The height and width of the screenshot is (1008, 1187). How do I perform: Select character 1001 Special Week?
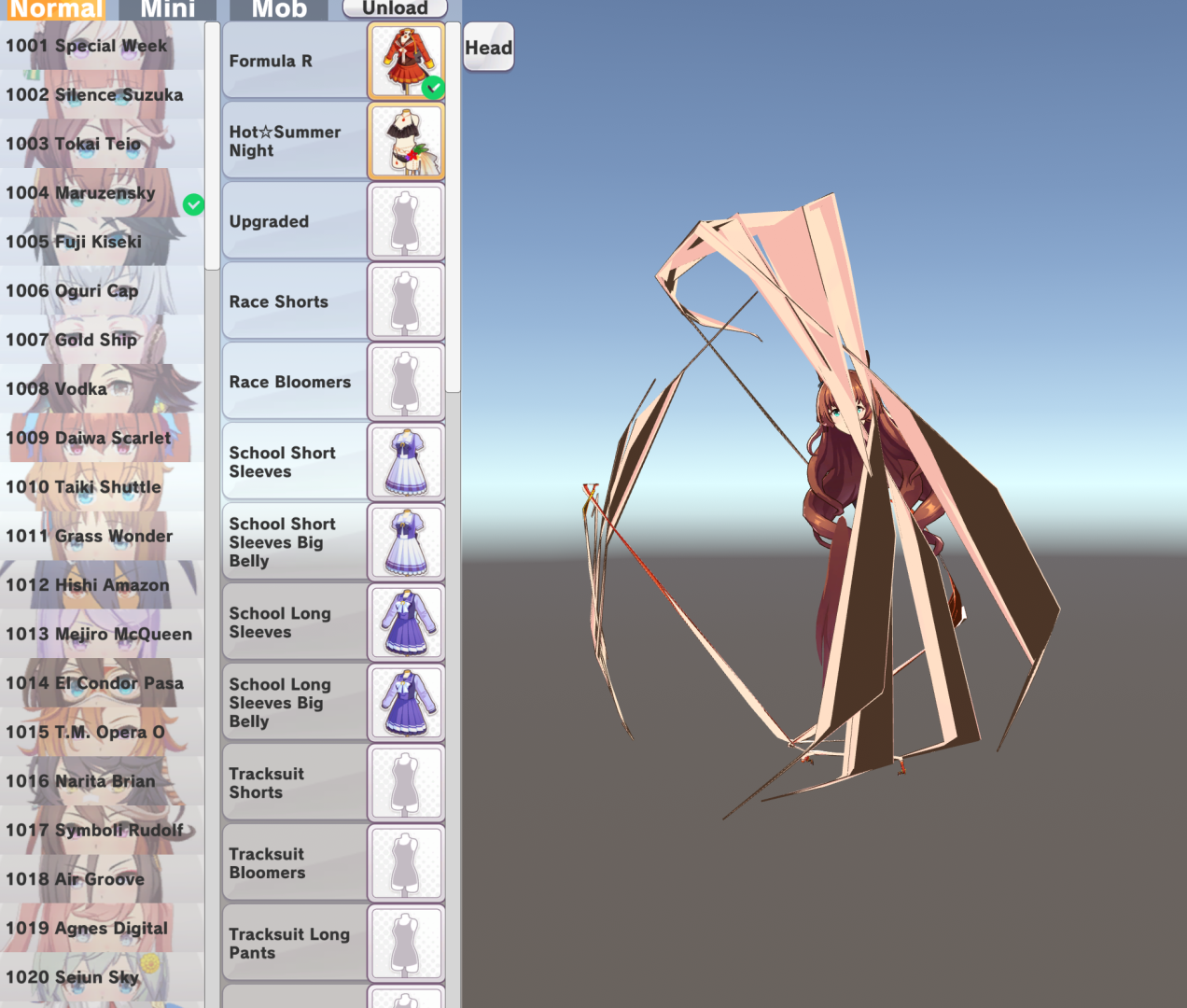pyautogui.click(x=102, y=46)
